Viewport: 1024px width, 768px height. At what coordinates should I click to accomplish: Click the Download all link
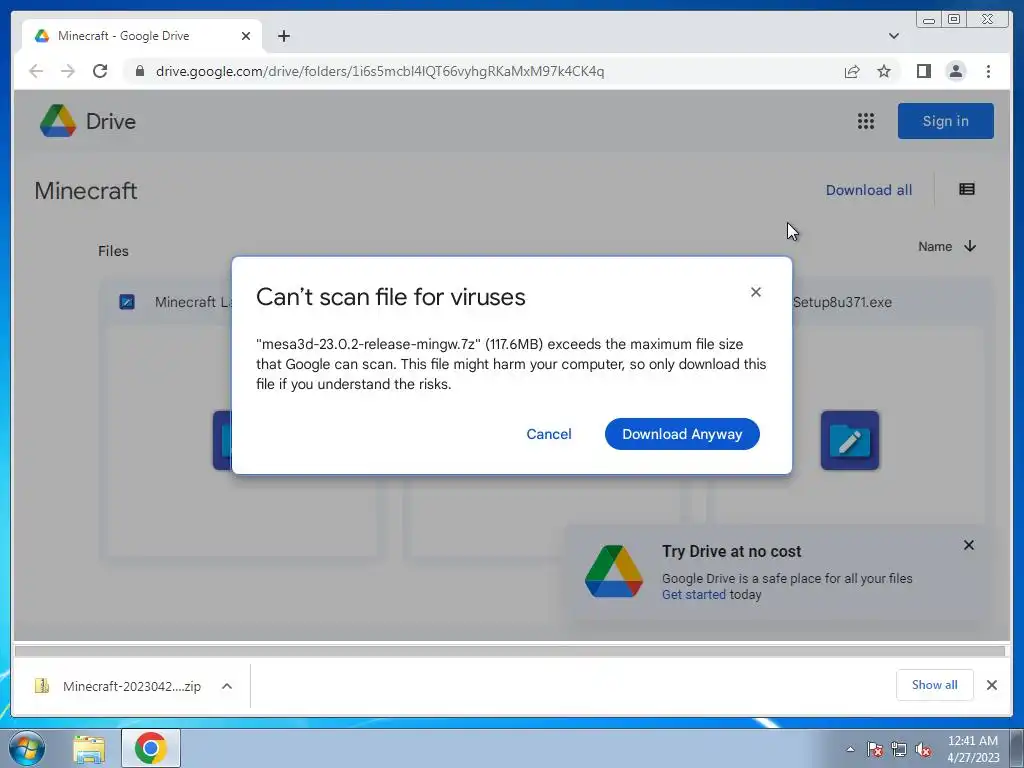pos(869,190)
